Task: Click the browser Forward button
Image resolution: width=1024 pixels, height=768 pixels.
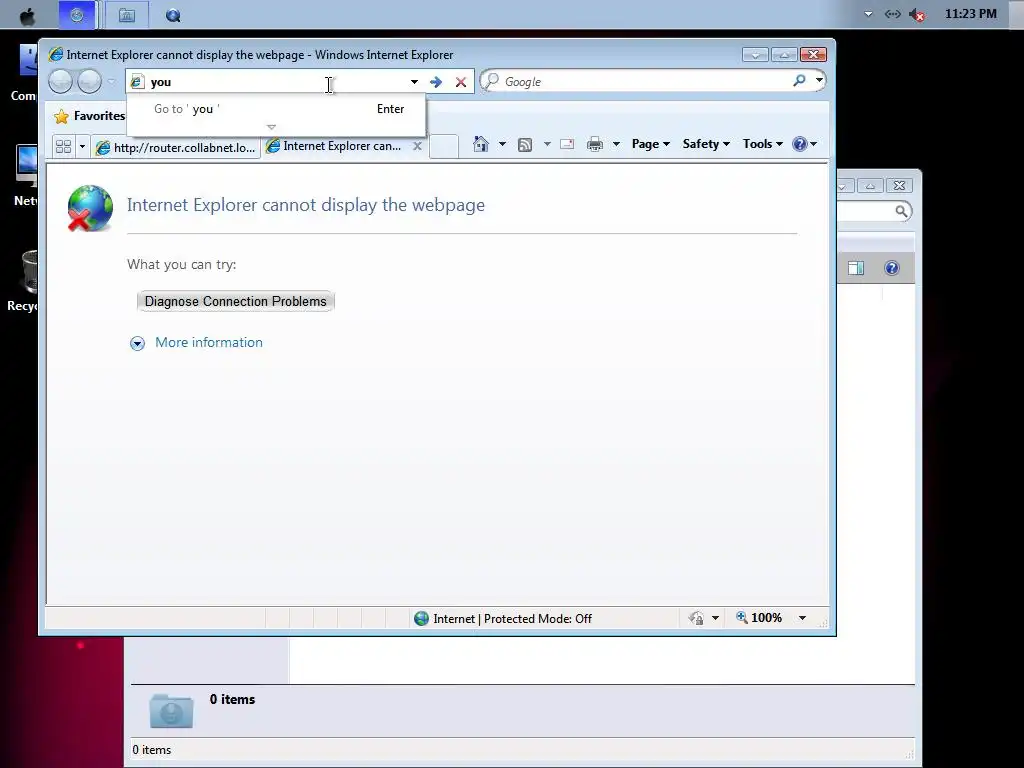Action: (x=89, y=82)
